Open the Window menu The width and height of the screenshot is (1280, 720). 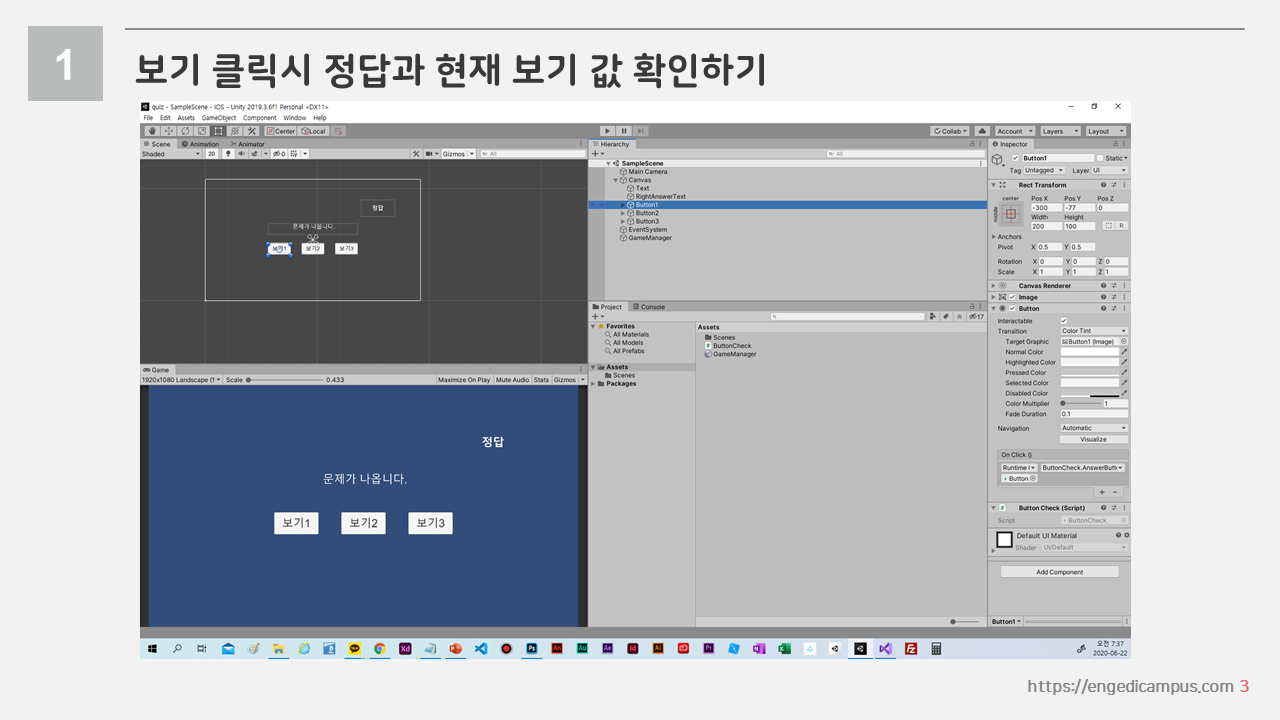(294, 118)
